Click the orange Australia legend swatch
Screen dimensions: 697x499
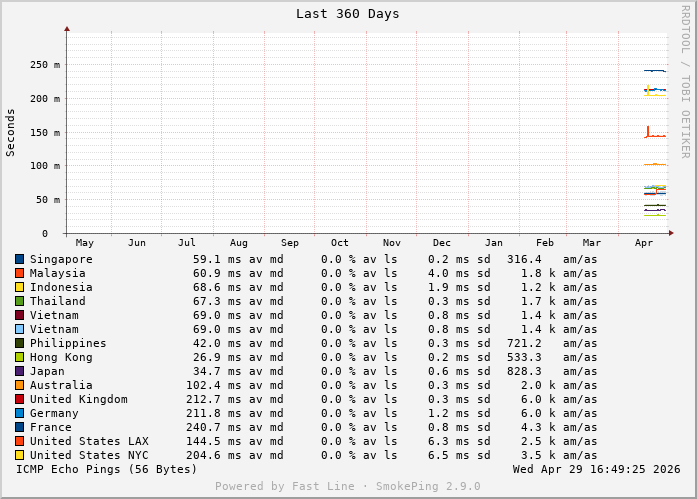pyautogui.click(x=19, y=385)
